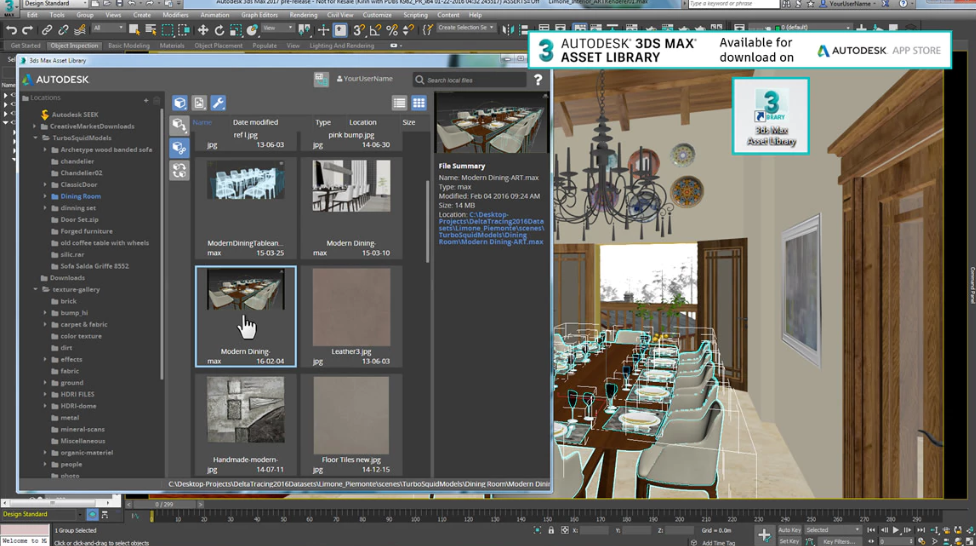Click the Mirror tool icon

[x=509, y=30]
